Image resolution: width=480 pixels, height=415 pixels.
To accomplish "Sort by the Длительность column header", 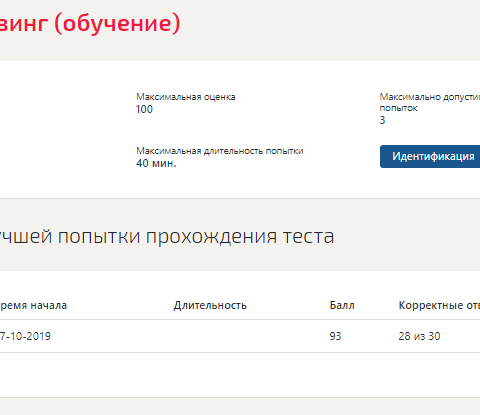I will click(210, 305).
